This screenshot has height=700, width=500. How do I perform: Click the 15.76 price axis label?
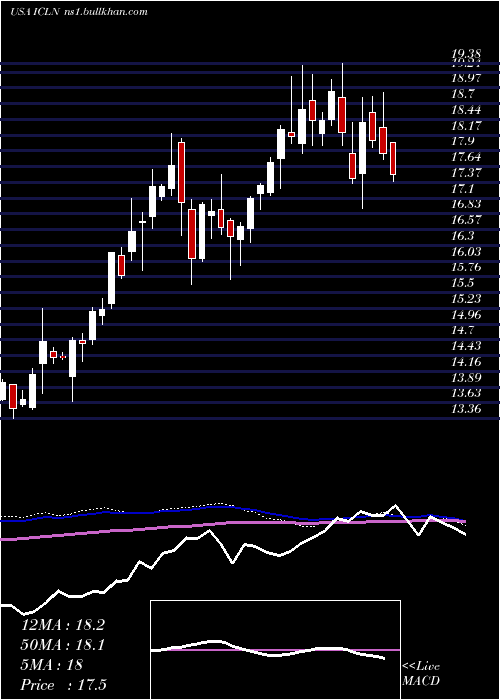[x=467, y=267]
